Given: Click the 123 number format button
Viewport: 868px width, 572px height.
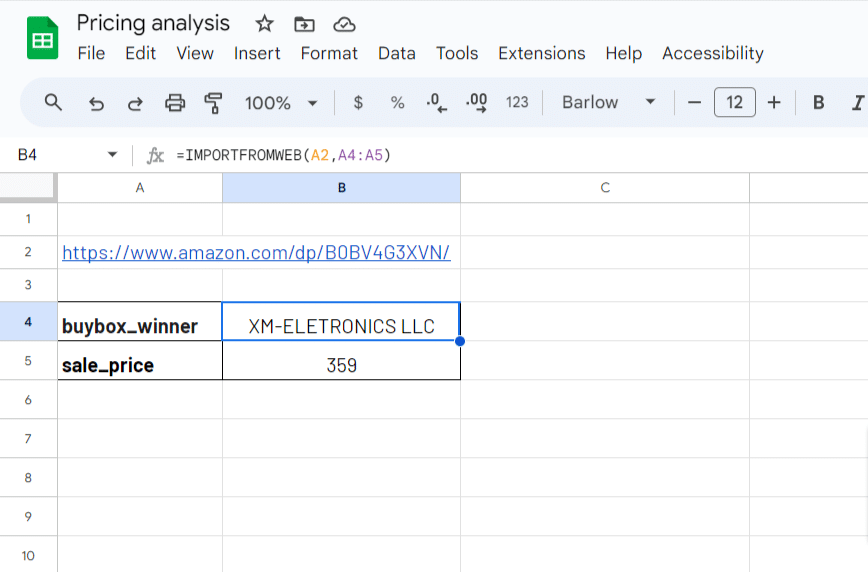Looking at the screenshot, I should point(517,102).
